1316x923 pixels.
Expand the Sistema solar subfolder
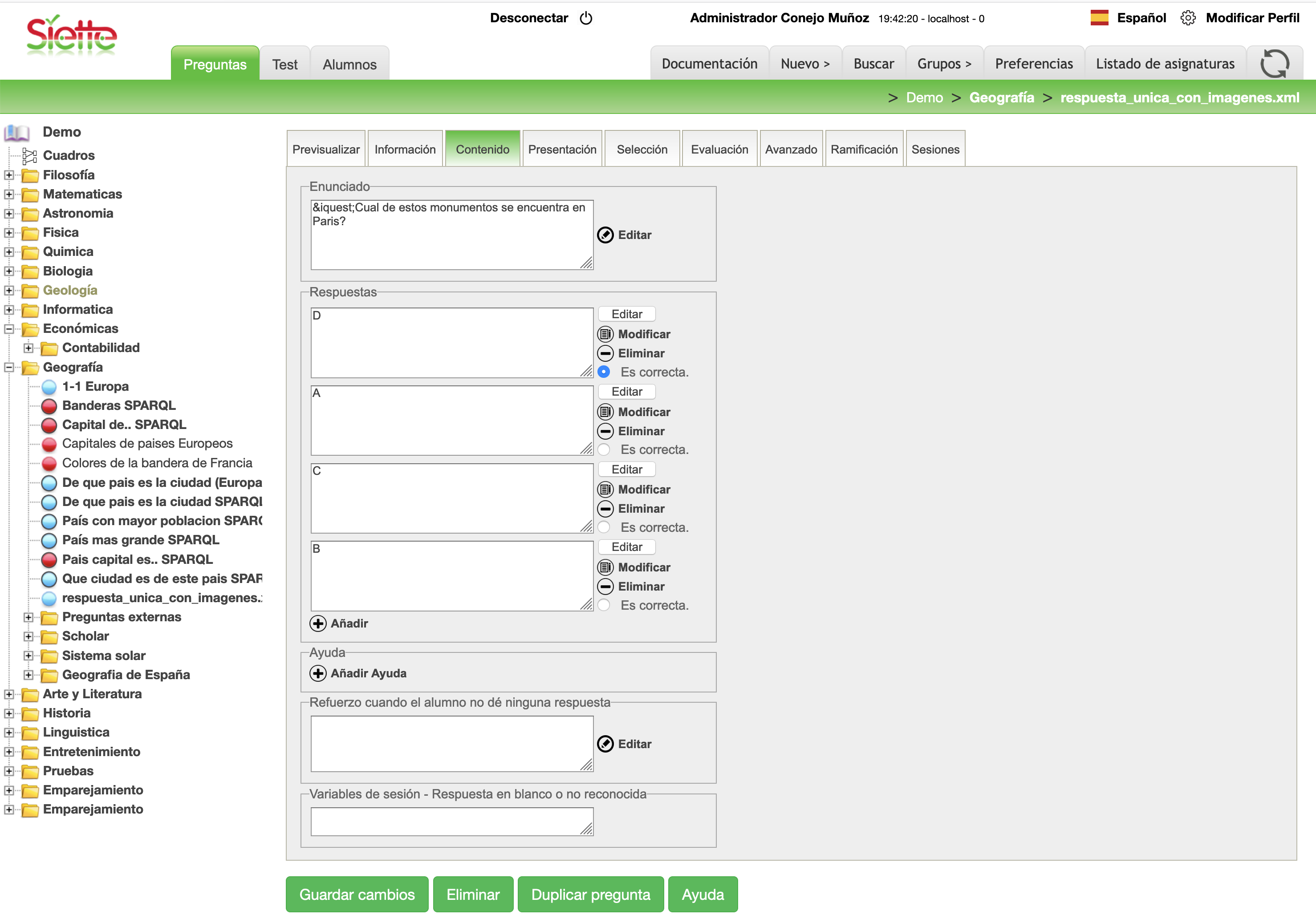click(28, 656)
